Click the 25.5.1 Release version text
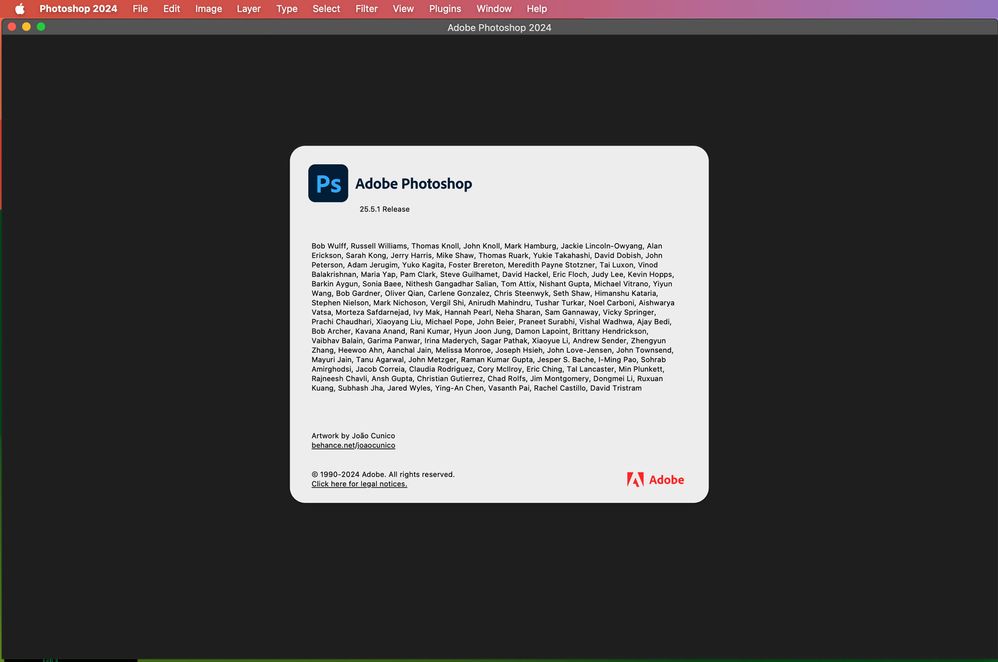Image resolution: width=998 pixels, height=662 pixels. click(384, 209)
